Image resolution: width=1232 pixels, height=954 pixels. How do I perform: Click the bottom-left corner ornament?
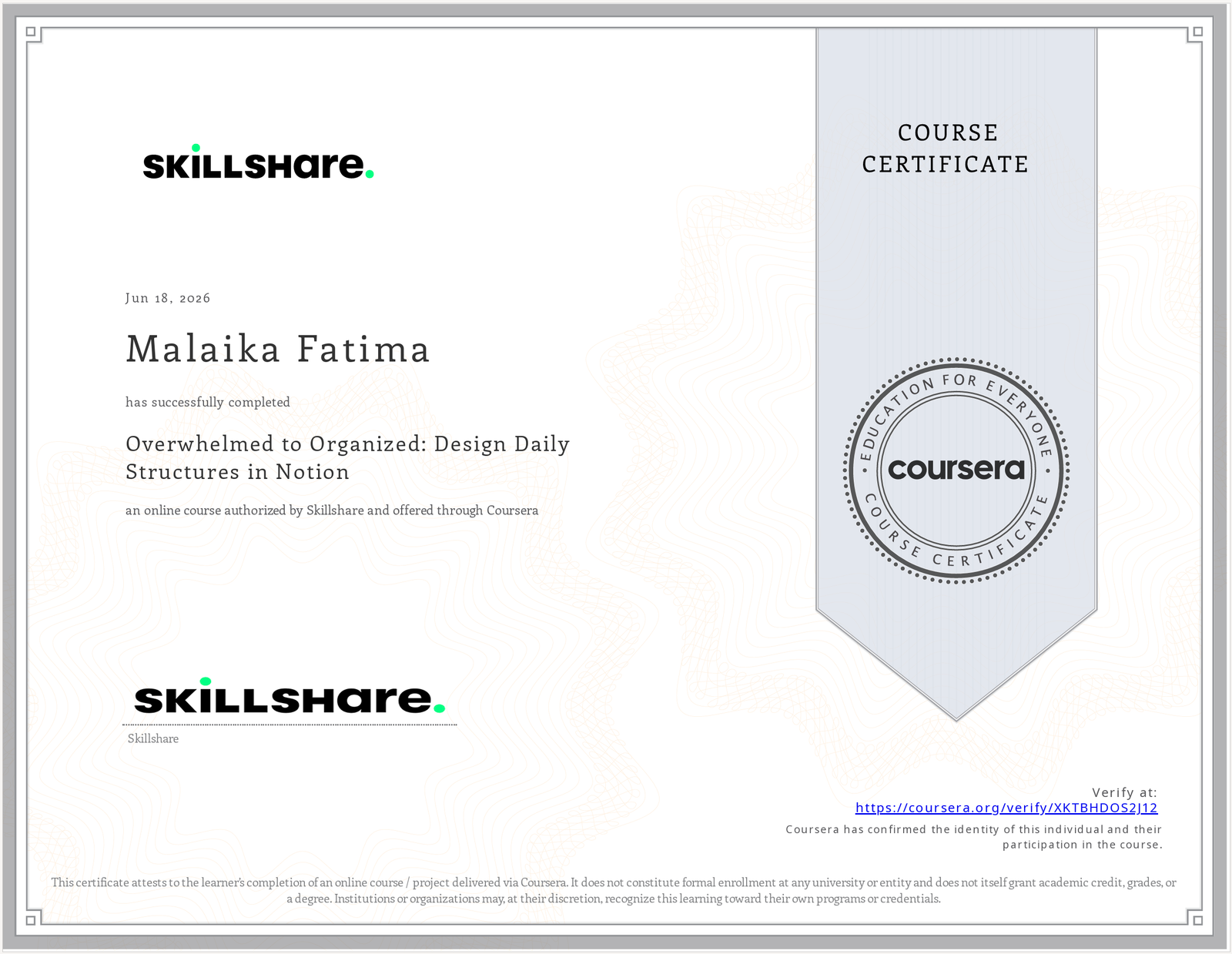click(32, 918)
